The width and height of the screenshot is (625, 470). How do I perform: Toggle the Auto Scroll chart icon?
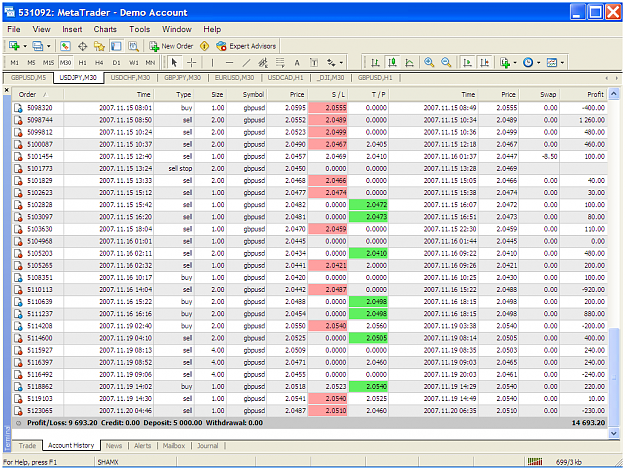(x=467, y=63)
